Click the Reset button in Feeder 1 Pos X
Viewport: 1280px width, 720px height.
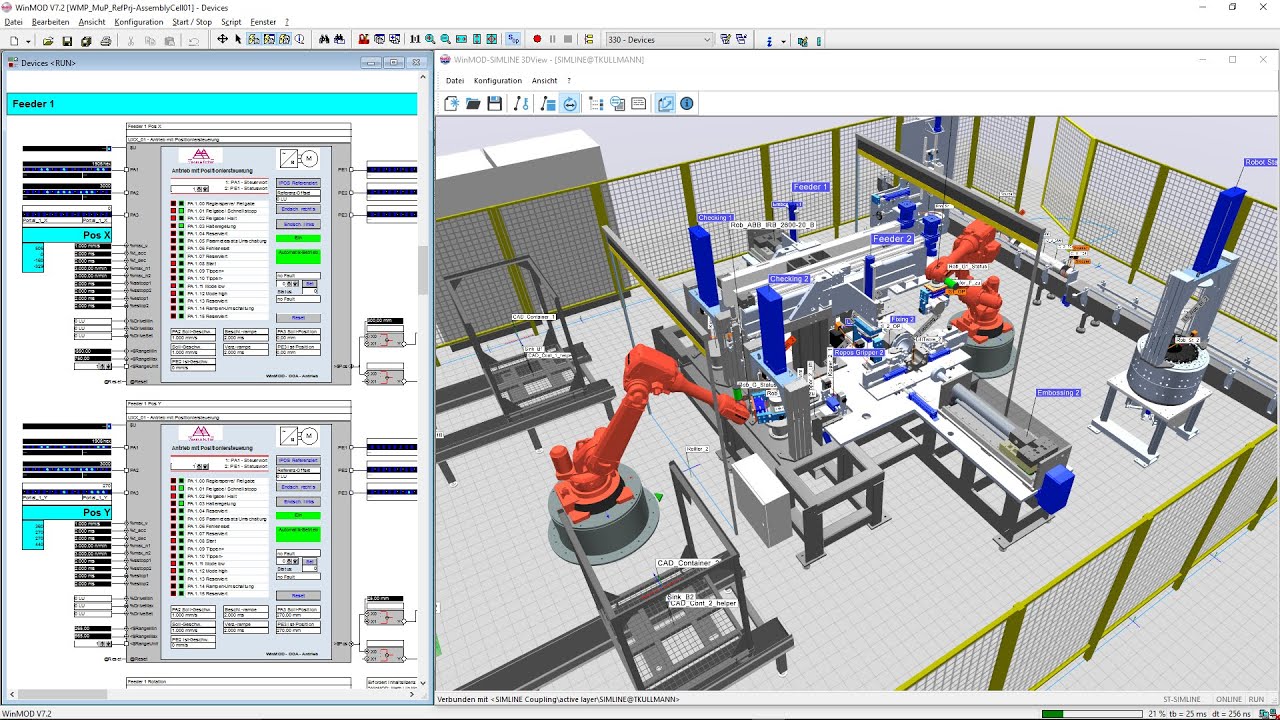[298, 317]
